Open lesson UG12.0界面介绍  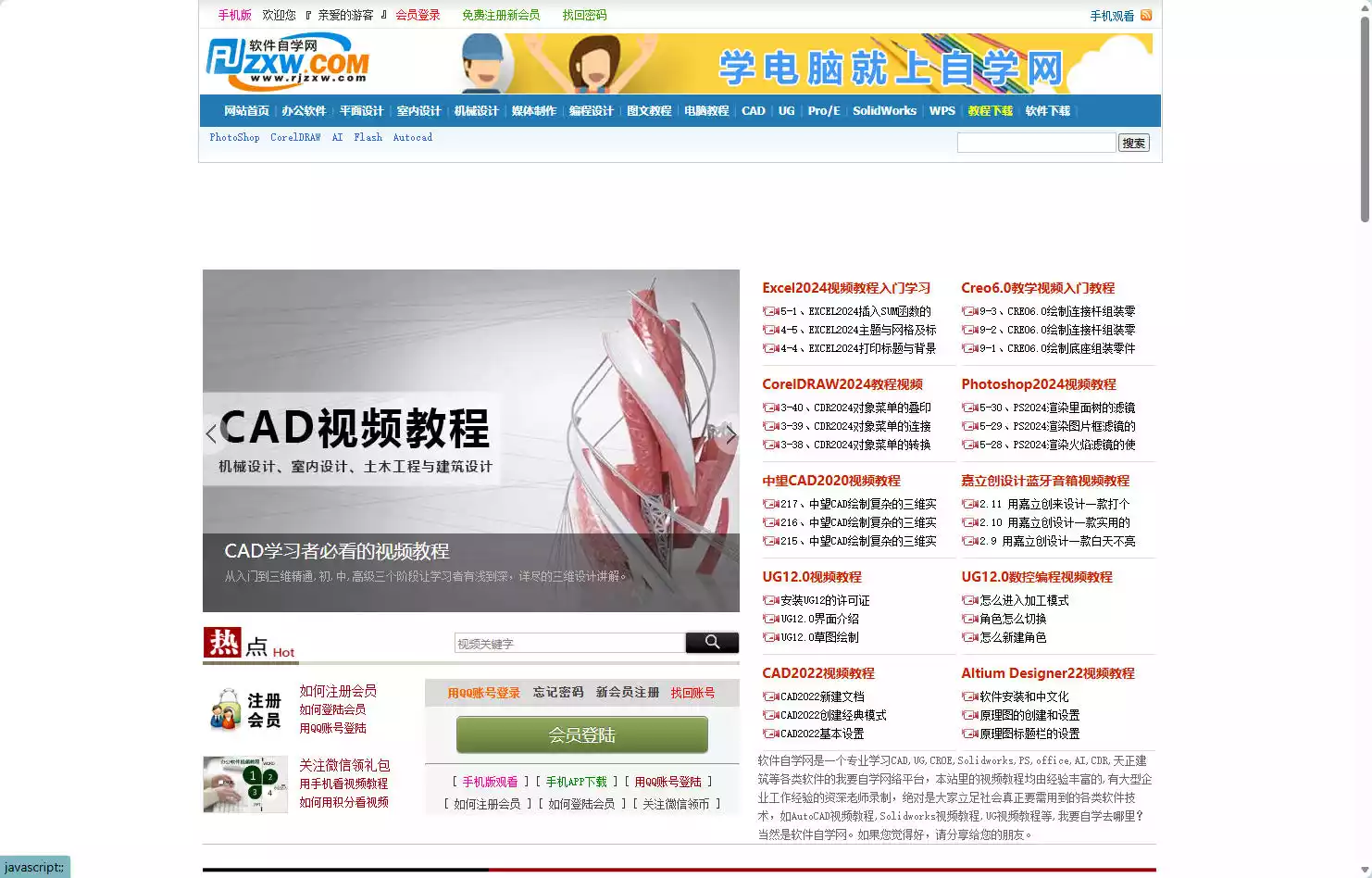[819, 619]
